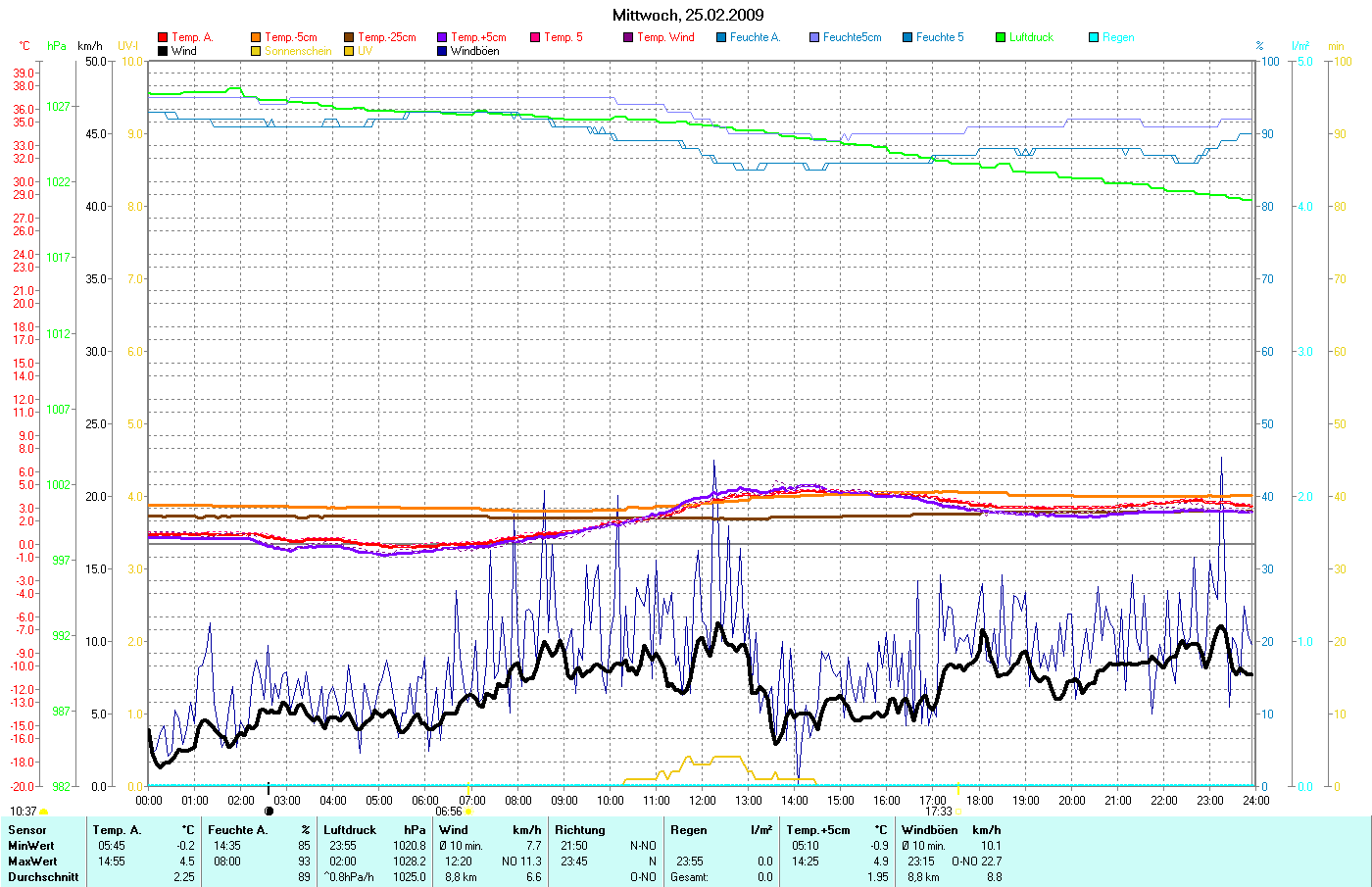1372x887 pixels.
Task: Click the chart title Mittwoch, 25.02.2009
Action: 688,15
